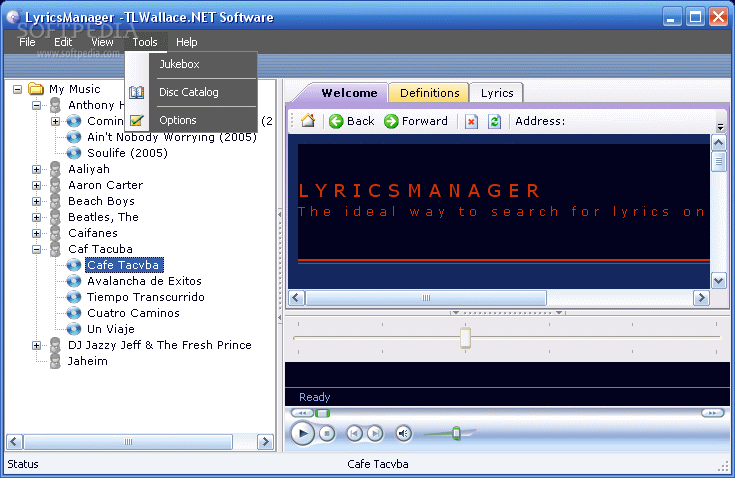This screenshot has width=735, height=478.
Task: Click the volume slider handle
Action: click(456, 433)
